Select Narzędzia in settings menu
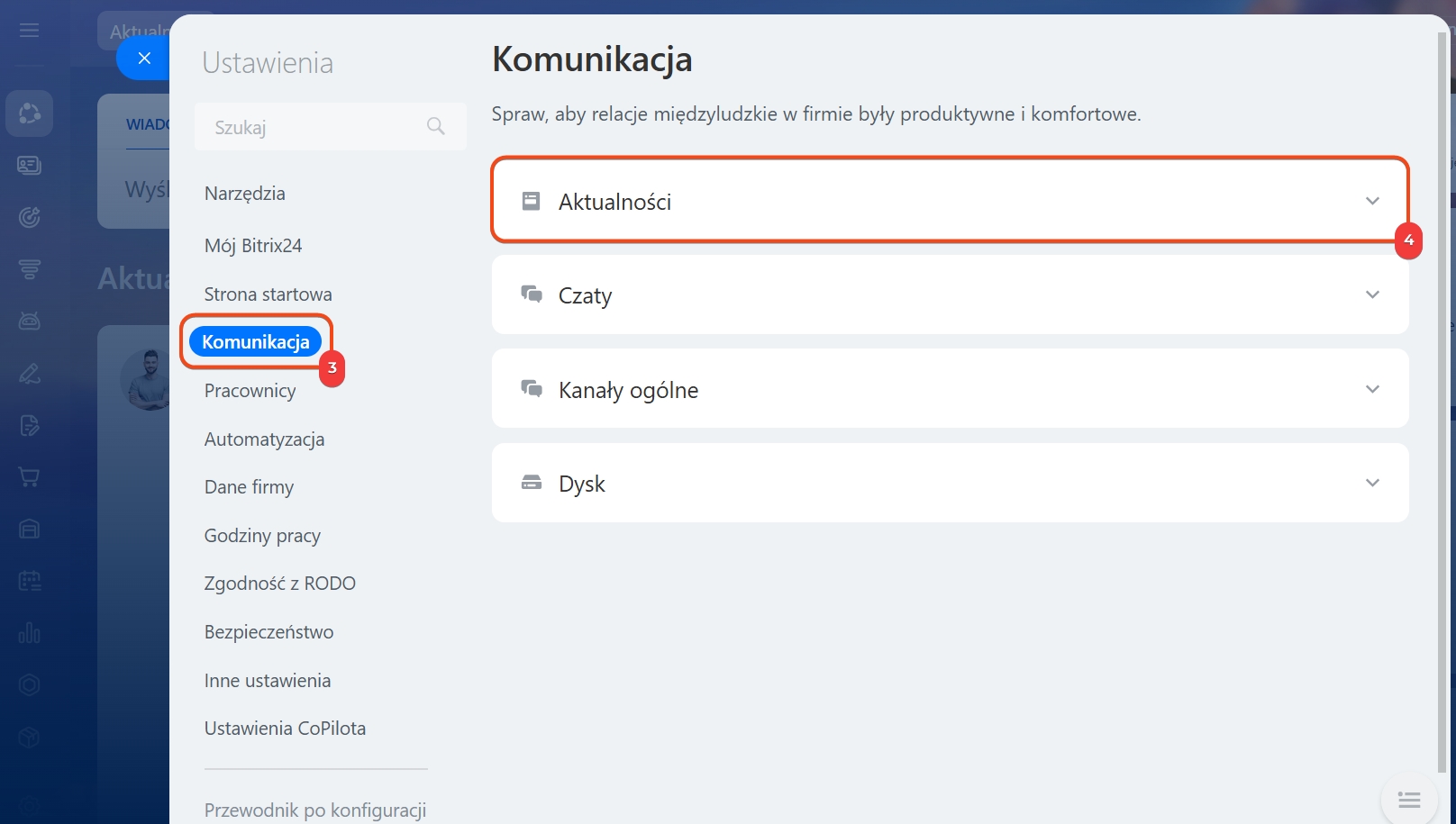 245,194
